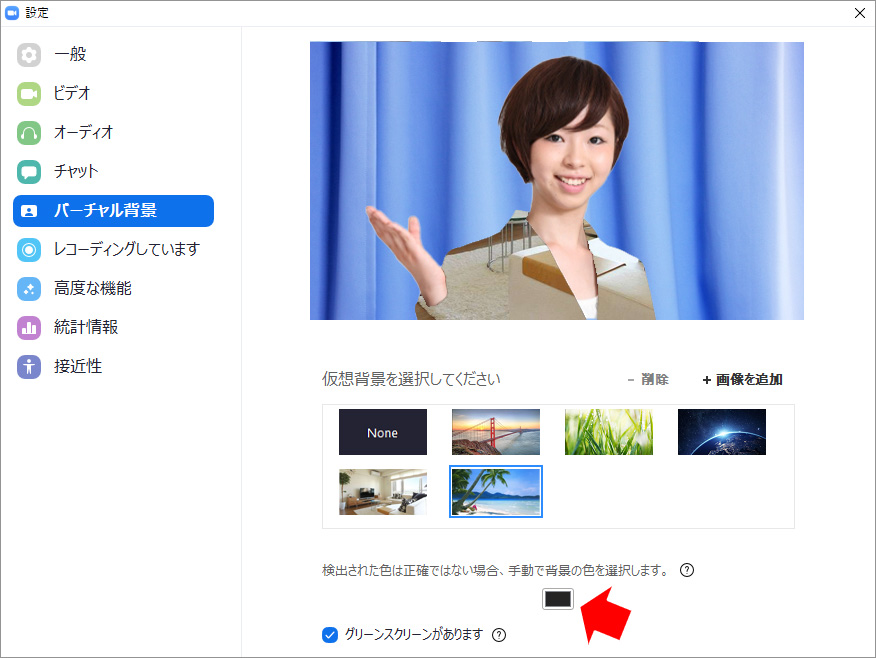Pick the black background color swatch
This screenshot has height=658, width=876.
(557, 598)
